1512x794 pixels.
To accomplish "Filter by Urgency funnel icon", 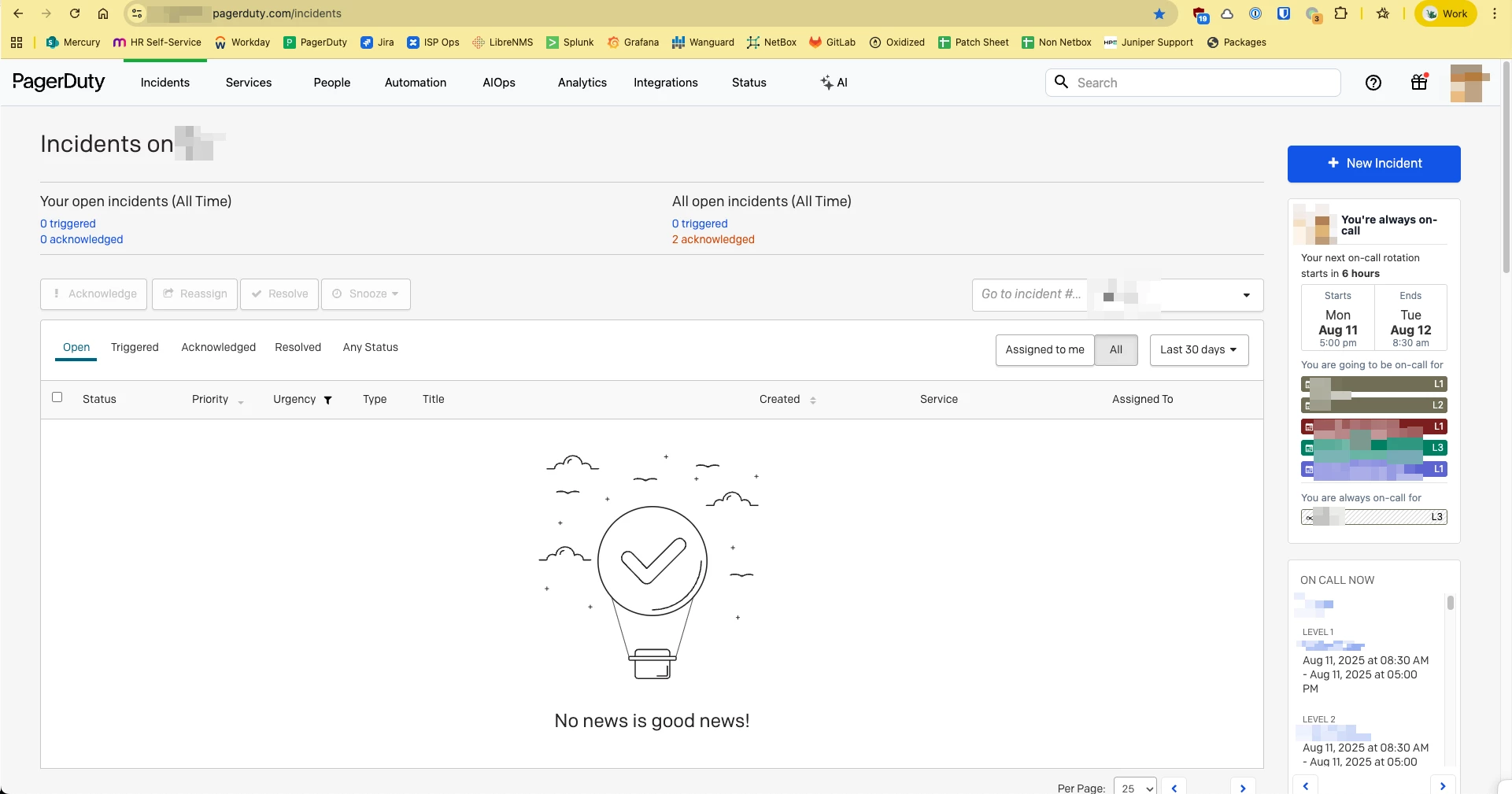I will [x=328, y=400].
